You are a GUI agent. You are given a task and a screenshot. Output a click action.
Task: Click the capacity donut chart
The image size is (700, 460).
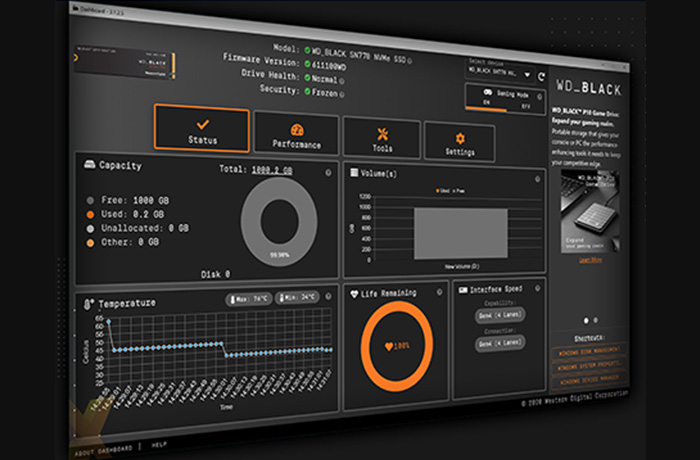pyautogui.click(x=279, y=222)
